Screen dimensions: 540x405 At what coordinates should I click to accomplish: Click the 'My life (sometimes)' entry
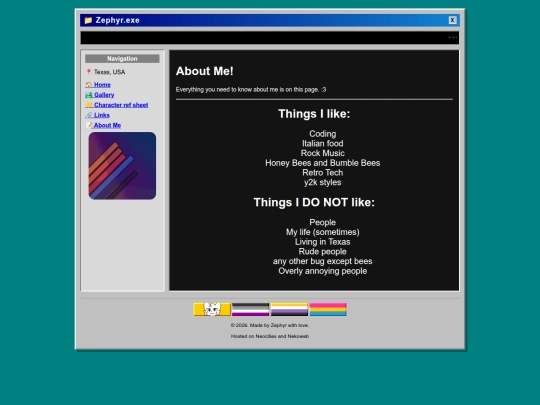pos(323,232)
